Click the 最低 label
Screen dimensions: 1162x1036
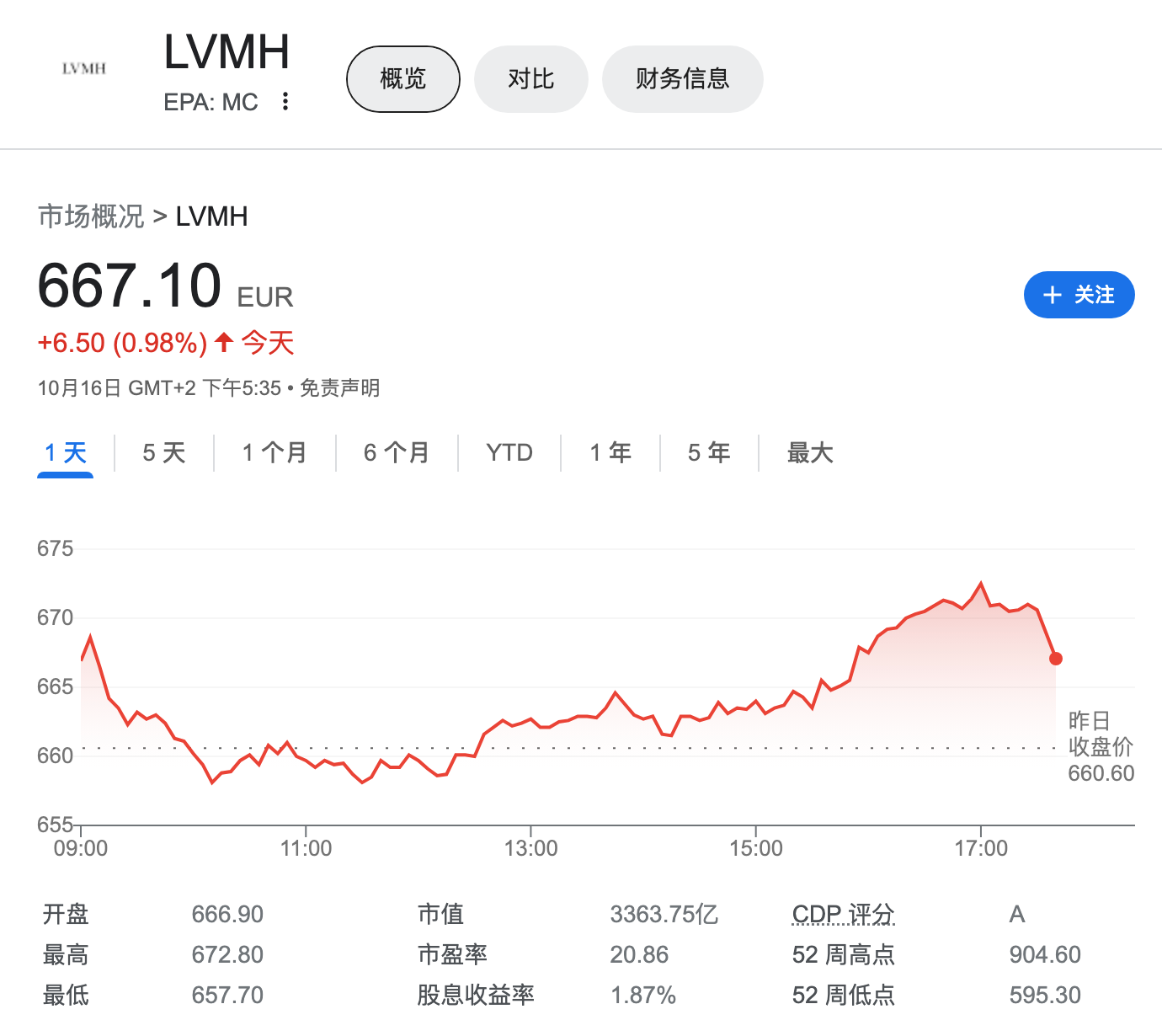66,995
